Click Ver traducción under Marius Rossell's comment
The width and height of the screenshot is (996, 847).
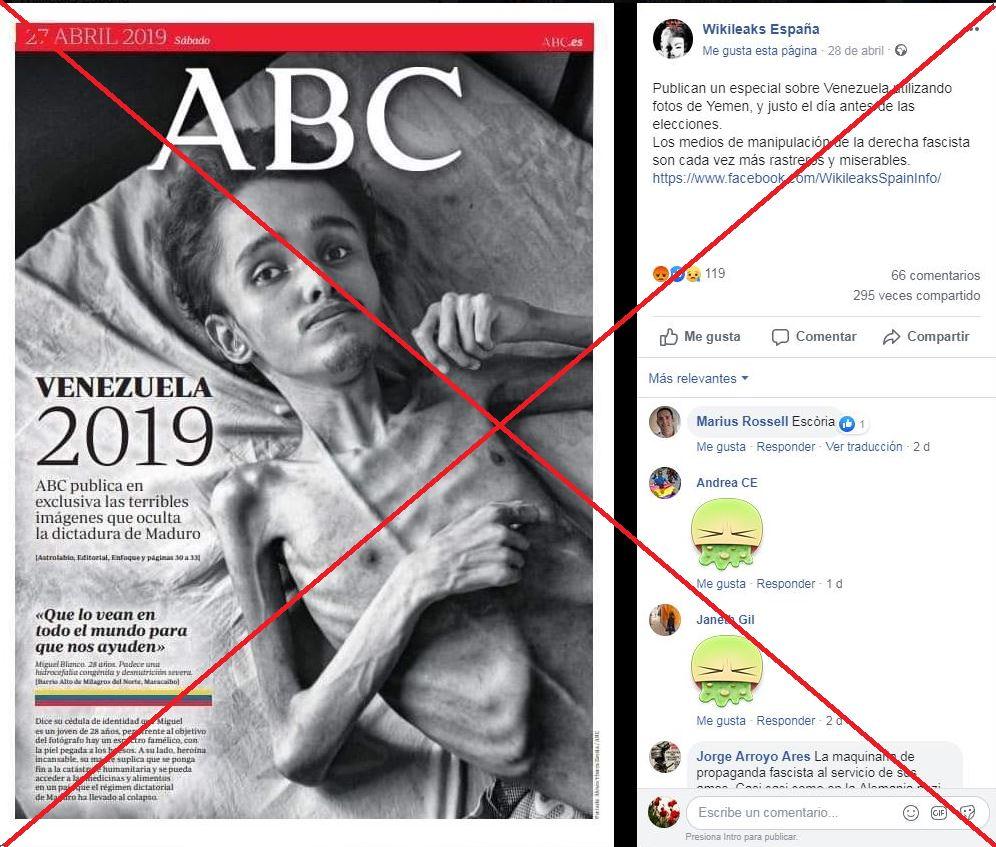(863, 447)
